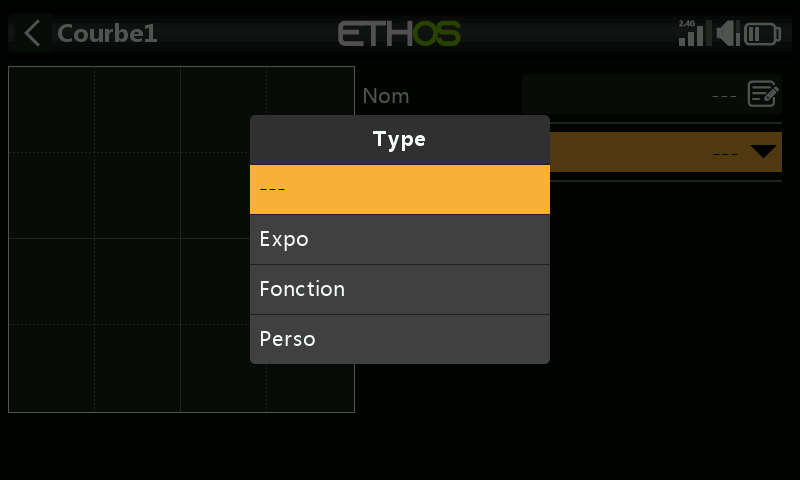Focus the Nom text input field

pyautogui.click(x=652, y=94)
